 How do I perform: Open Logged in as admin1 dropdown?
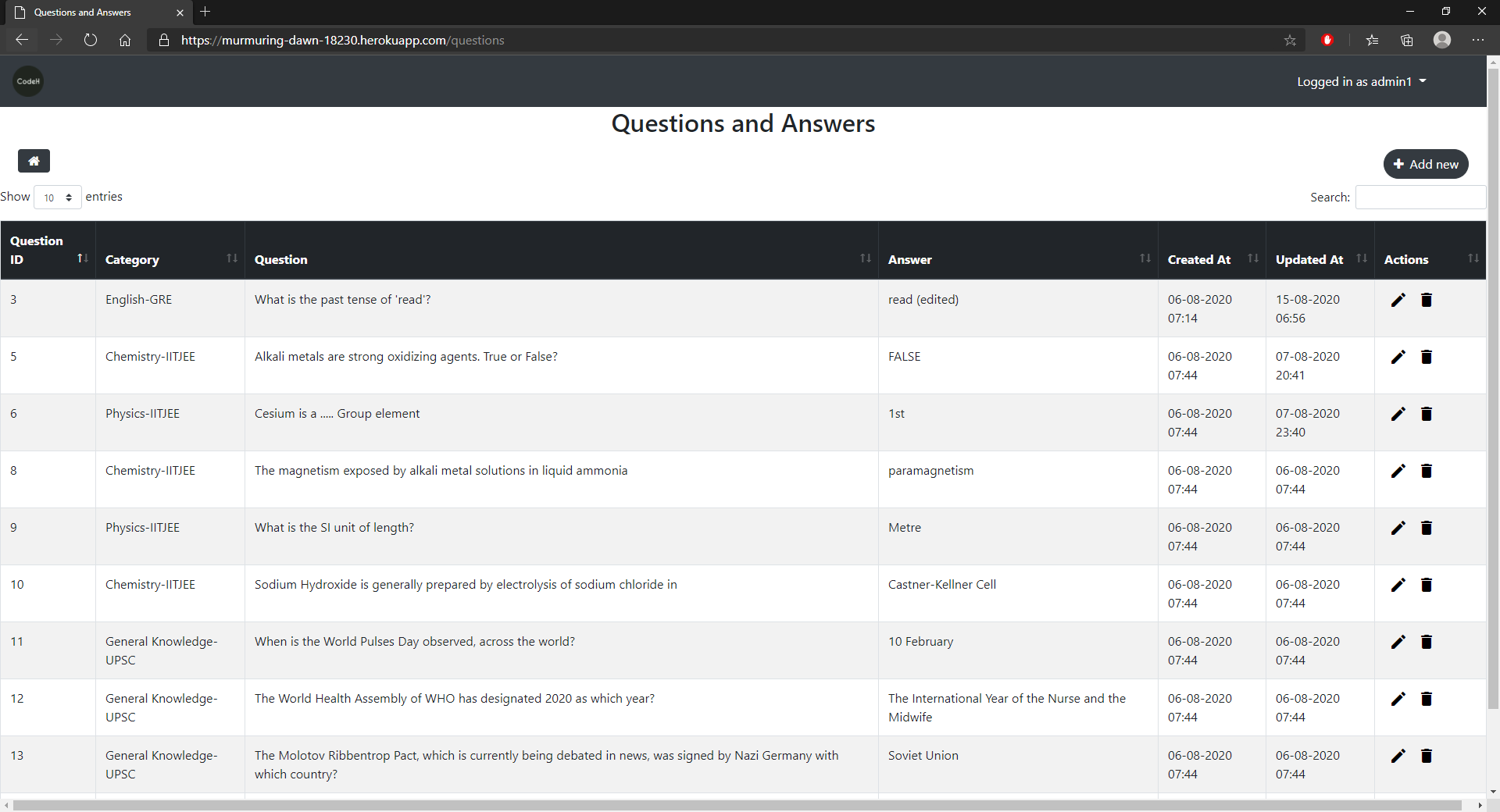pos(1362,81)
